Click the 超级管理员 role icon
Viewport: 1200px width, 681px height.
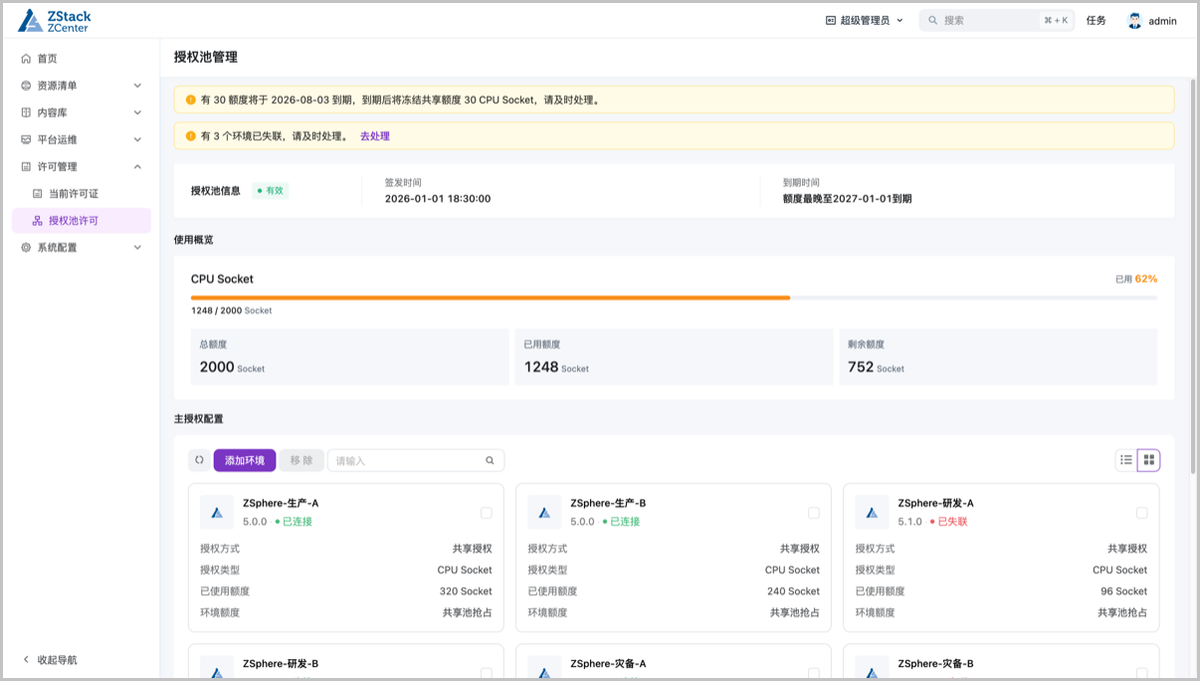[831, 20]
